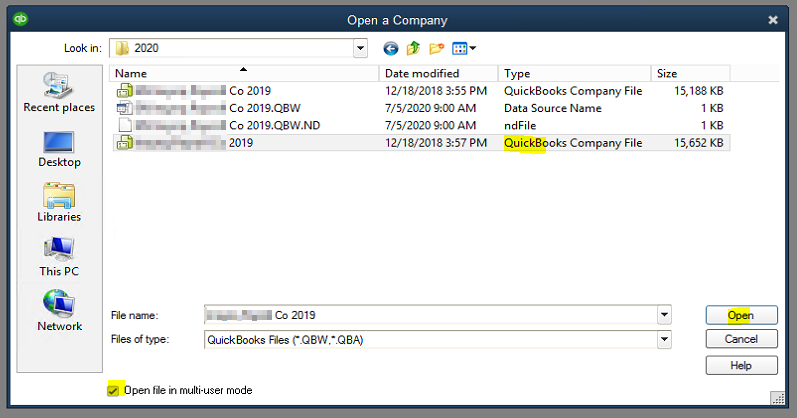797x418 pixels.
Task: Sort files by Name column header
Action: coord(244,73)
